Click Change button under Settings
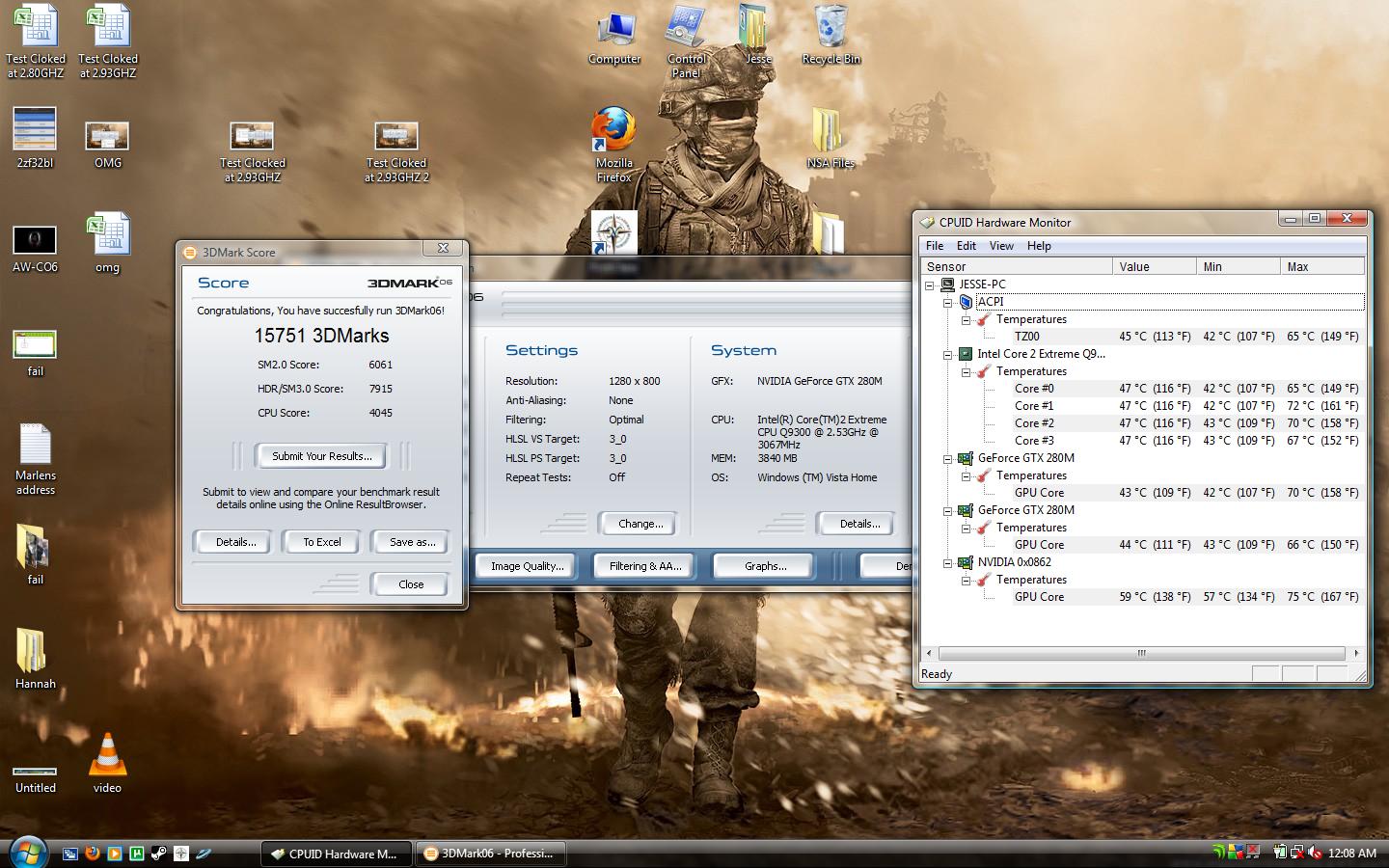 640,524
